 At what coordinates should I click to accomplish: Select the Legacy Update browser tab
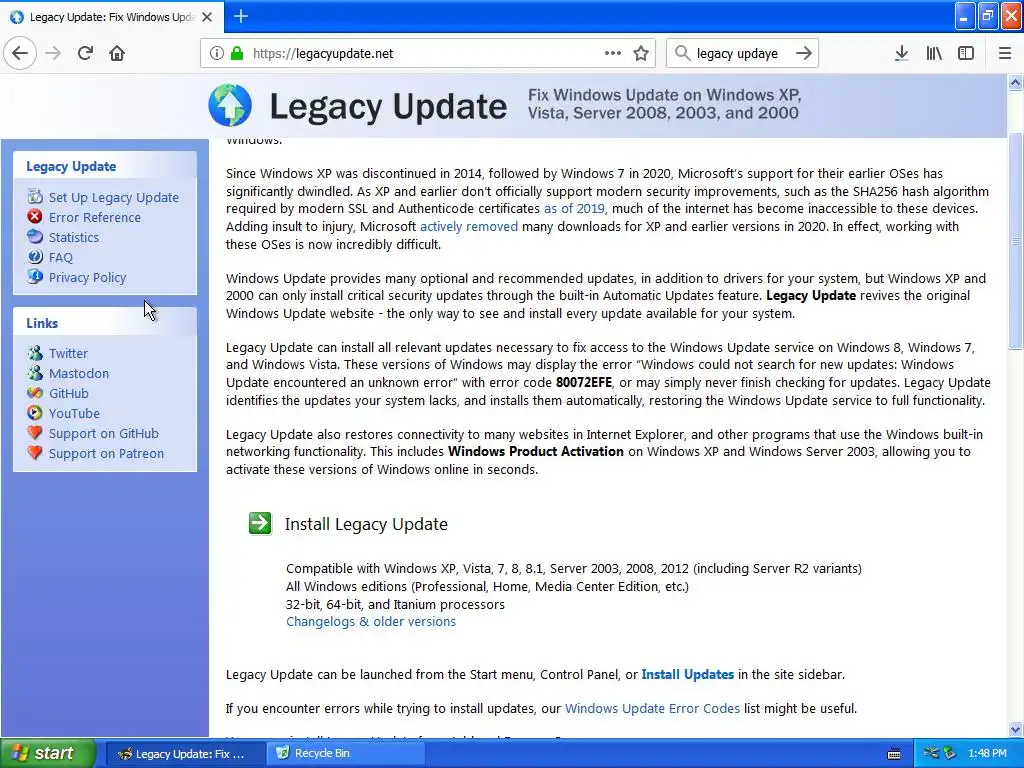112,17
